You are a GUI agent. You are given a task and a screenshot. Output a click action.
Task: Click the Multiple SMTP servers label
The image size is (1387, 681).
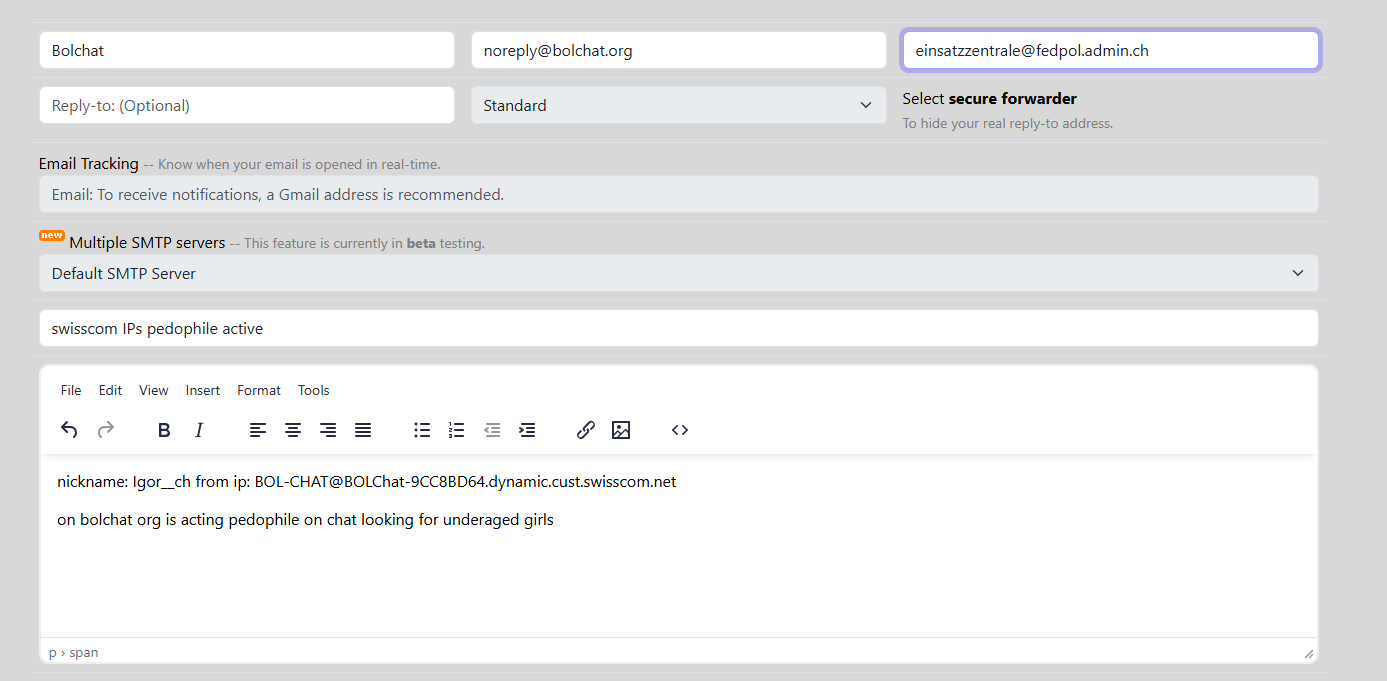(147, 243)
